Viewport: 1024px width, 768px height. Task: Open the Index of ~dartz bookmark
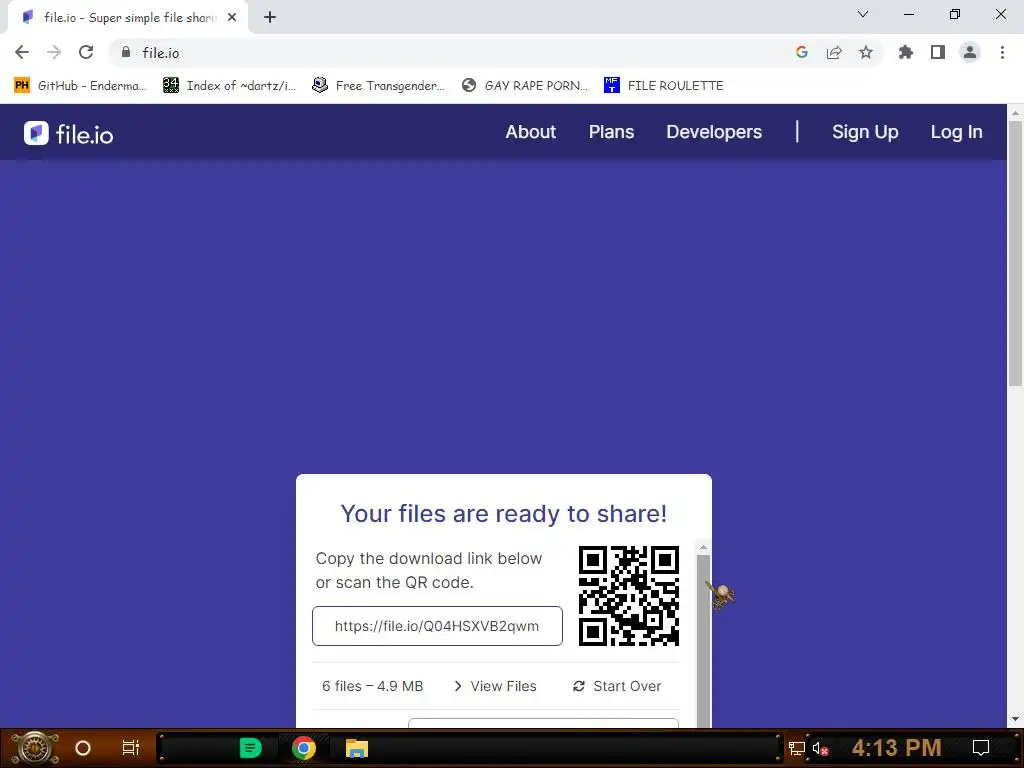pyautogui.click(x=230, y=86)
